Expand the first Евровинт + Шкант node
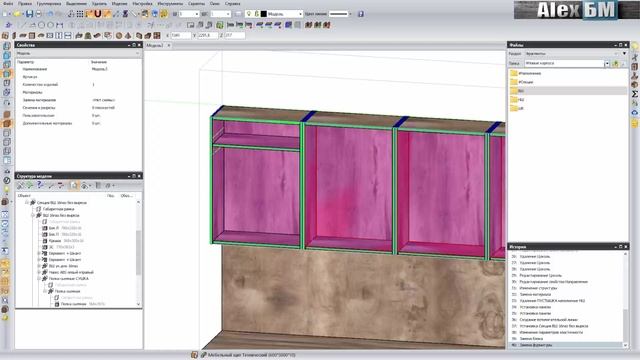 (x=39, y=253)
